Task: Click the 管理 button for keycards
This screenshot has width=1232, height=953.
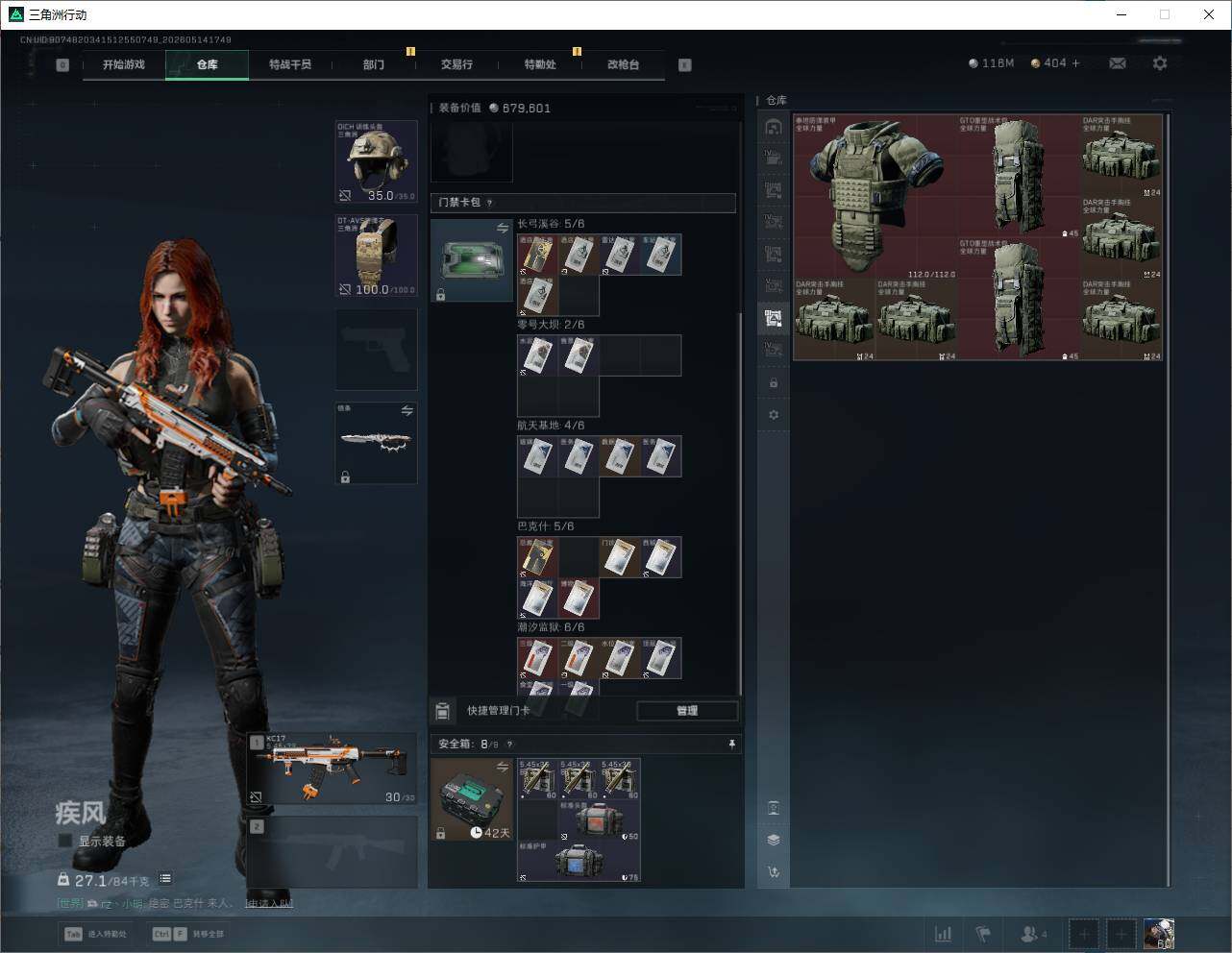Action: [x=687, y=711]
